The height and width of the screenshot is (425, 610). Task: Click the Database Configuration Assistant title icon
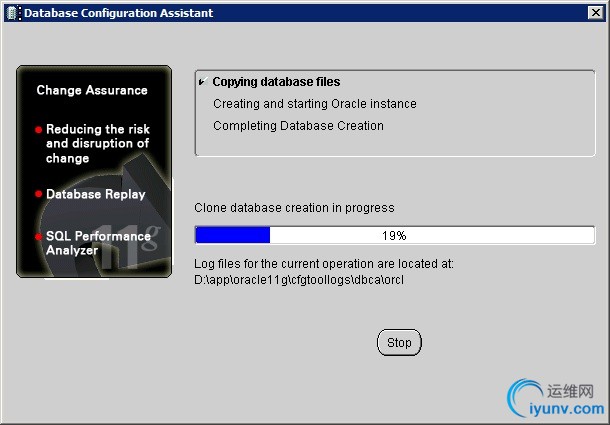click(x=13, y=13)
